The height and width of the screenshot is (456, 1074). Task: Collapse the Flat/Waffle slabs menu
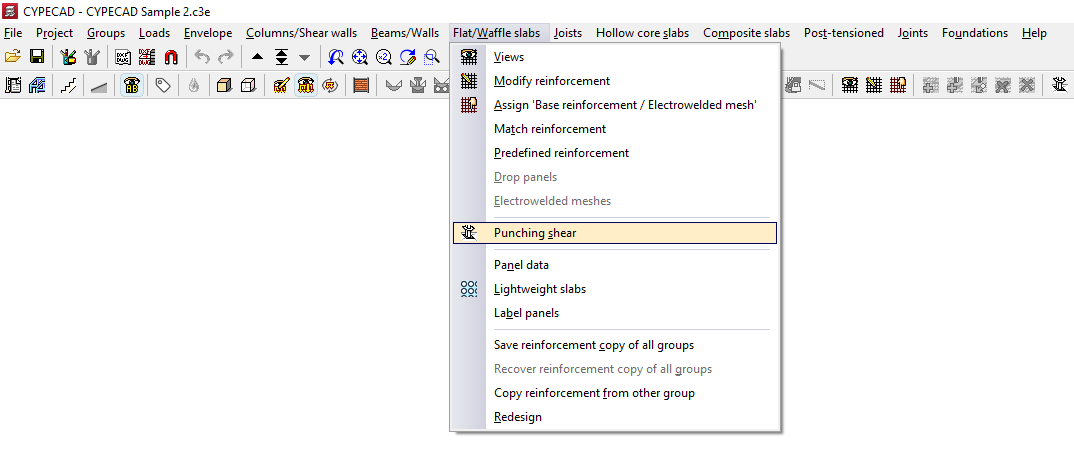click(500, 33)
